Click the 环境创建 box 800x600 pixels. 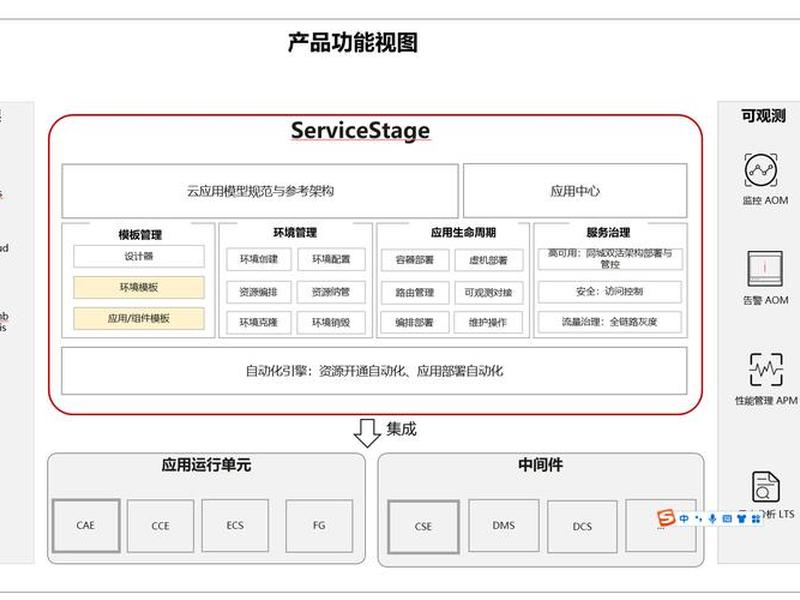pyautogui.click(x=259, y=259)
